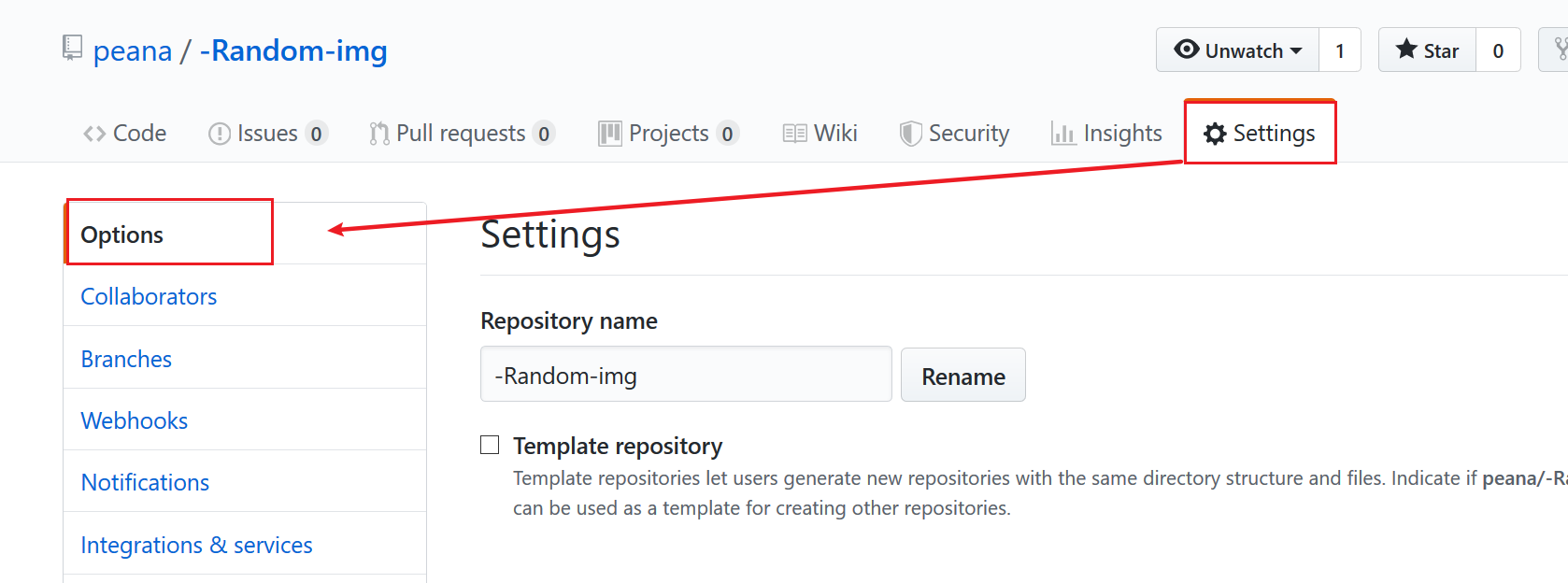Click the Issues count badge 0
The height and width of the screenshot is (583, 1568).
(x=317, y=135)
